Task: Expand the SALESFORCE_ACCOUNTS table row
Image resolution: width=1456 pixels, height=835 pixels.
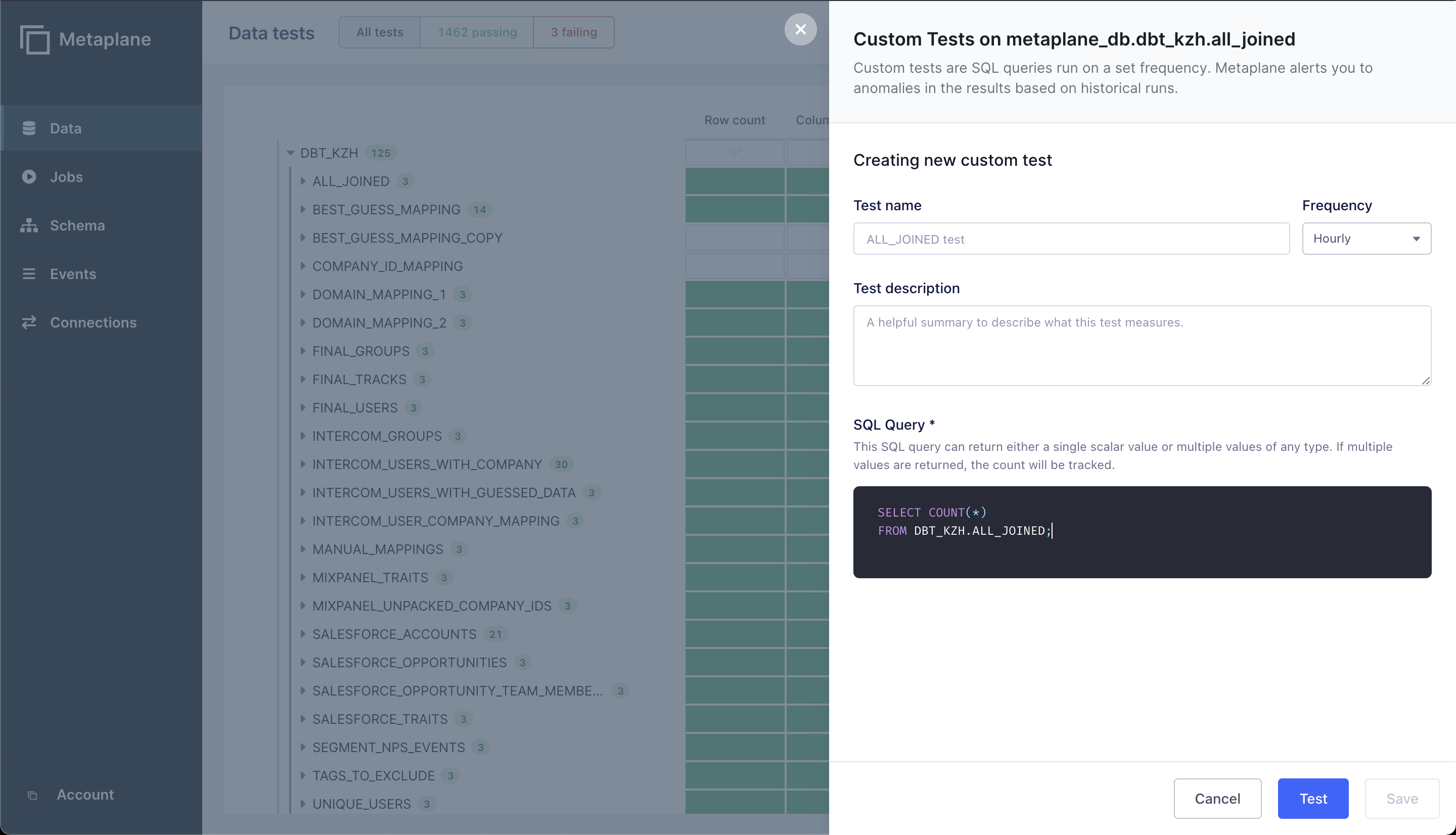Action: (x=303, y=634)
